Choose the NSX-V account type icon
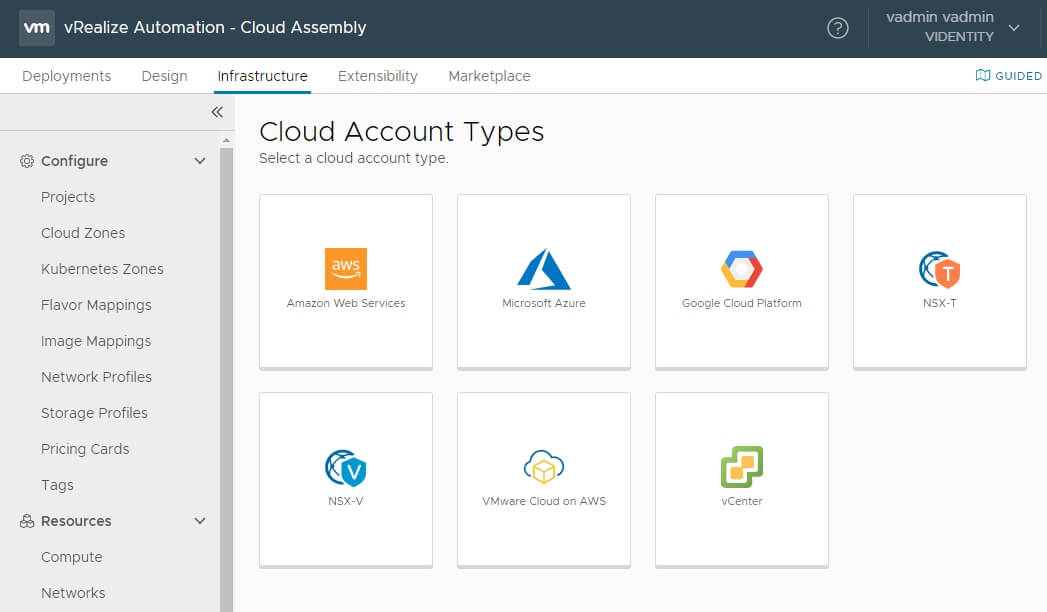 click(346, 467)
